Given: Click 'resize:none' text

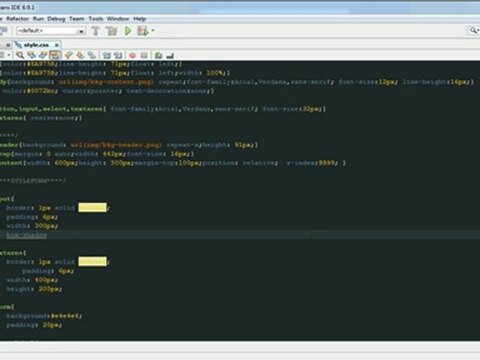Looking at the screenshot, I should point(54,118).
